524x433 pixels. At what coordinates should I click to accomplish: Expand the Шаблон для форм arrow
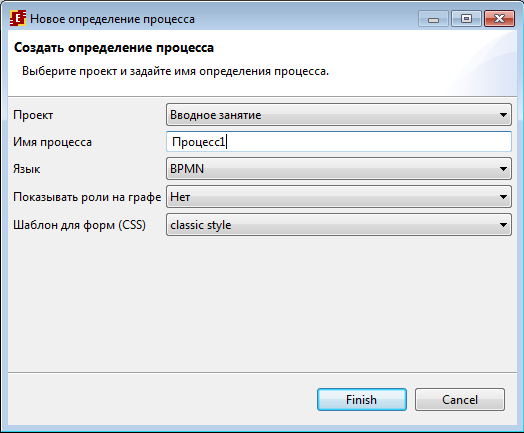[x=503, y=225]
